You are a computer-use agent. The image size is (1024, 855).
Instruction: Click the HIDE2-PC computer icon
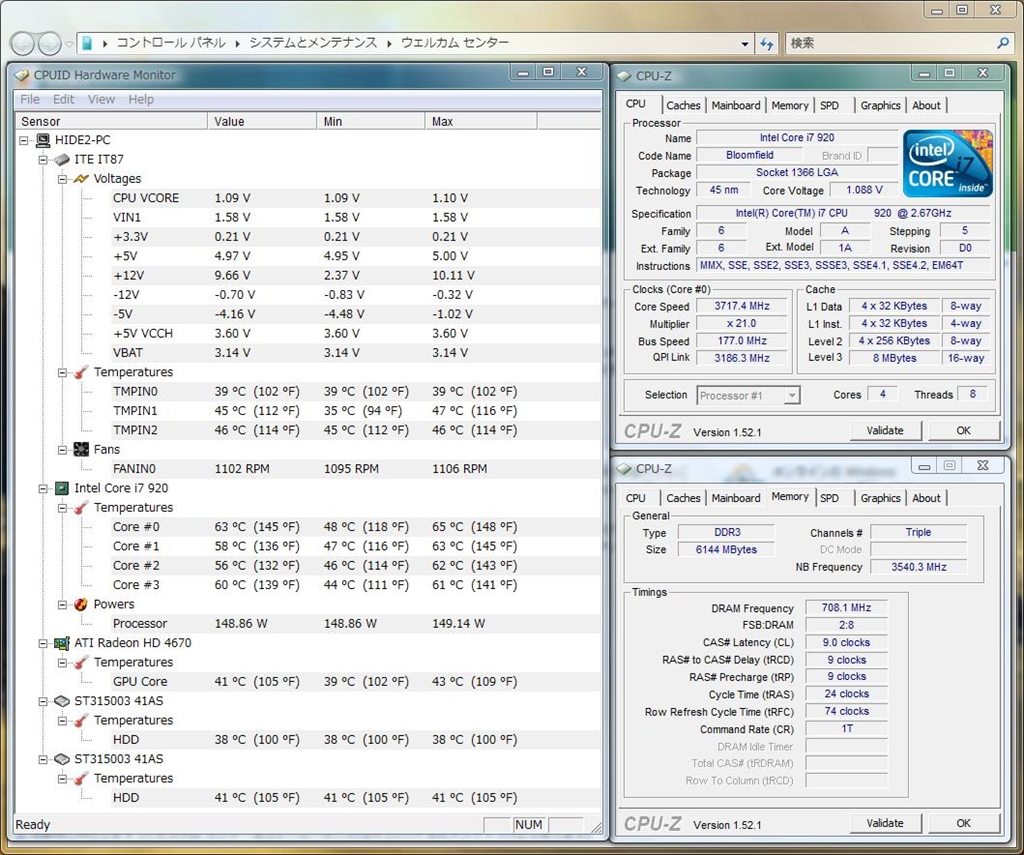coord(43,140)
